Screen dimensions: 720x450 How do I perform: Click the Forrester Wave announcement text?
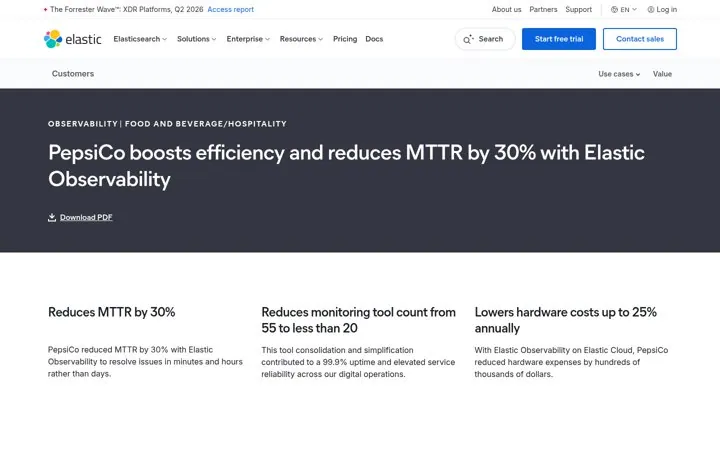(126, 9)
